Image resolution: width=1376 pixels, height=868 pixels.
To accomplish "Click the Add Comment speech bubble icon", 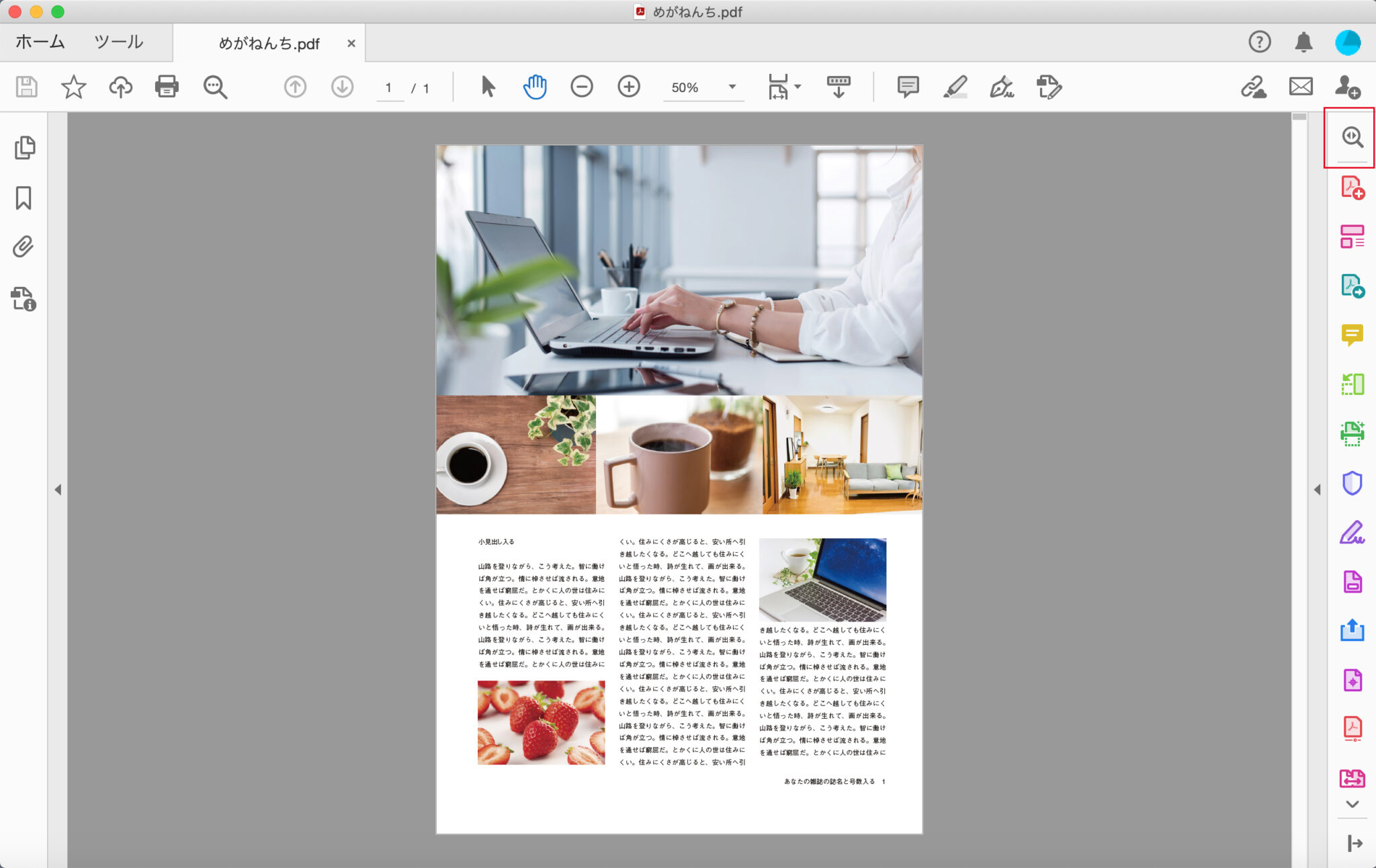I will tap(908, 87).
